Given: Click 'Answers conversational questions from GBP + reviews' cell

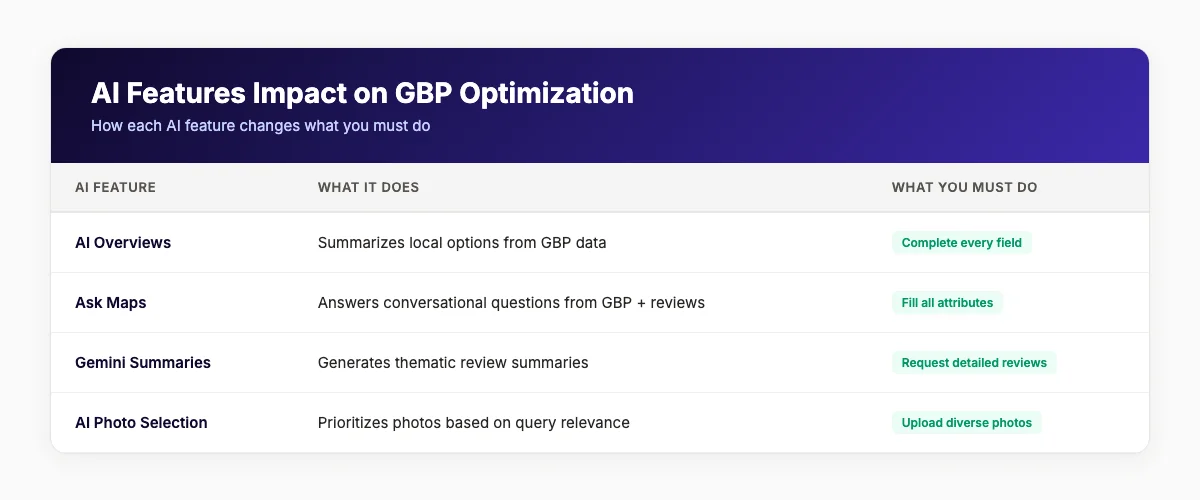Looking at the screenshot, I should (x=511, y=303).
